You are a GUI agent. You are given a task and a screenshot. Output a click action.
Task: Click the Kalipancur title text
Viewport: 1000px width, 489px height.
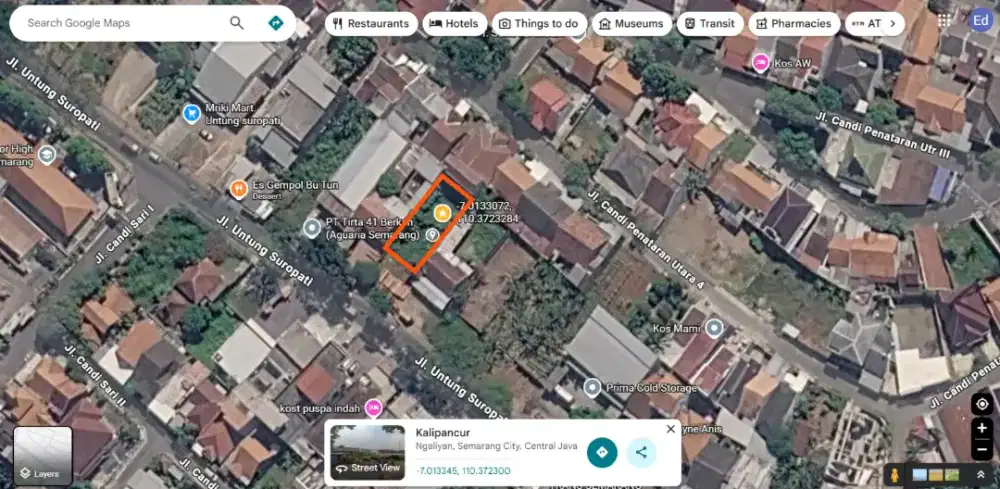(443, 433)
